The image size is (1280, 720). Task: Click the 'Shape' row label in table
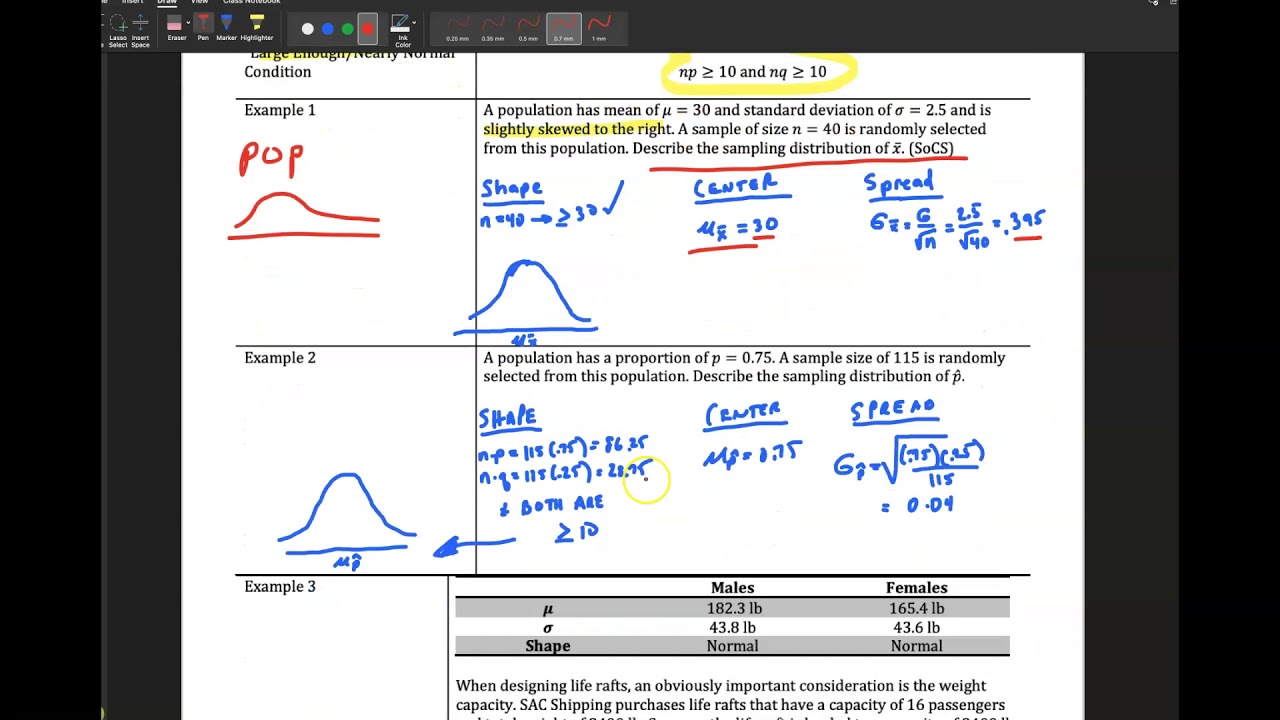[x=548, y=647]
